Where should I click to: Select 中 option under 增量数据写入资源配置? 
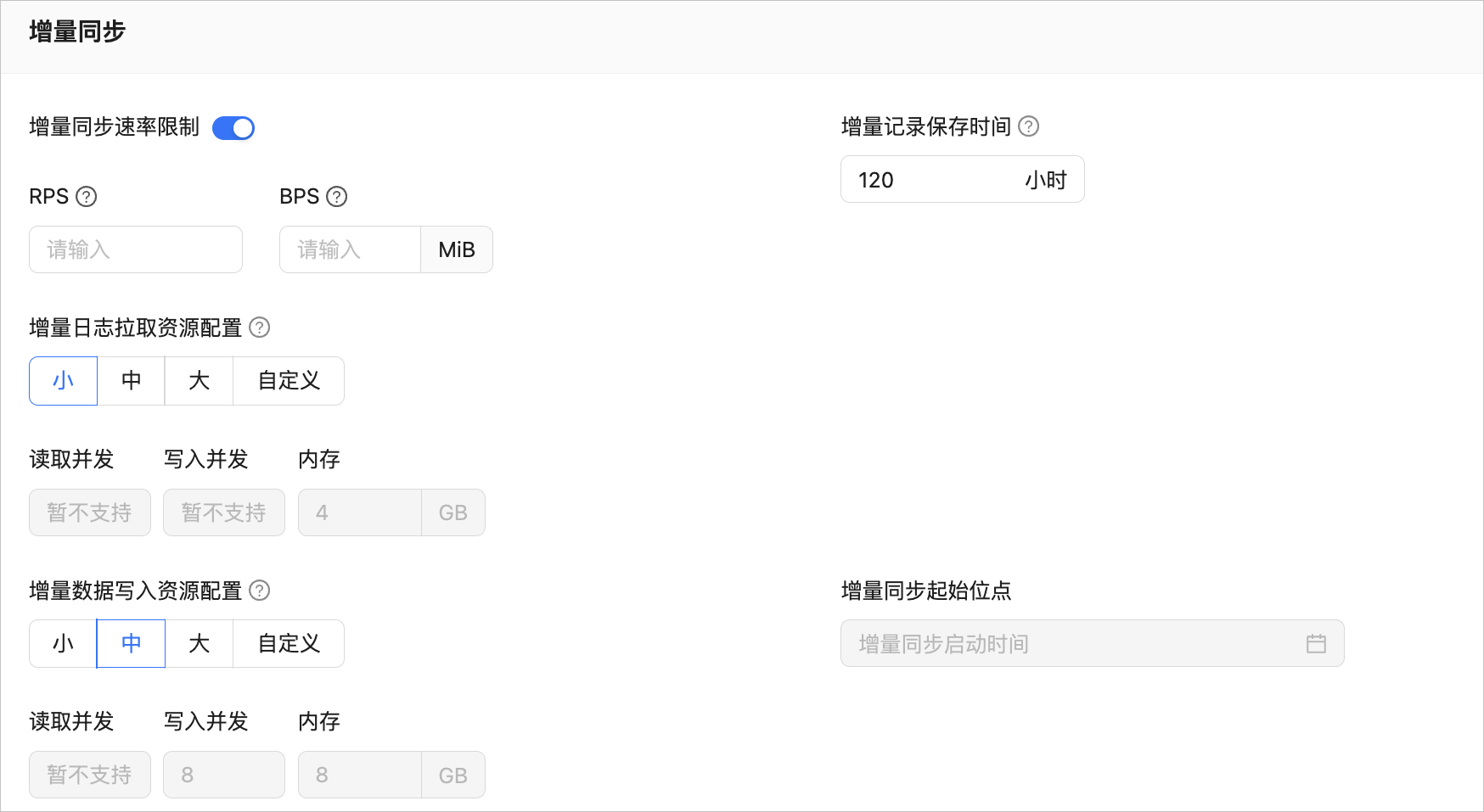tap(132, 644)
